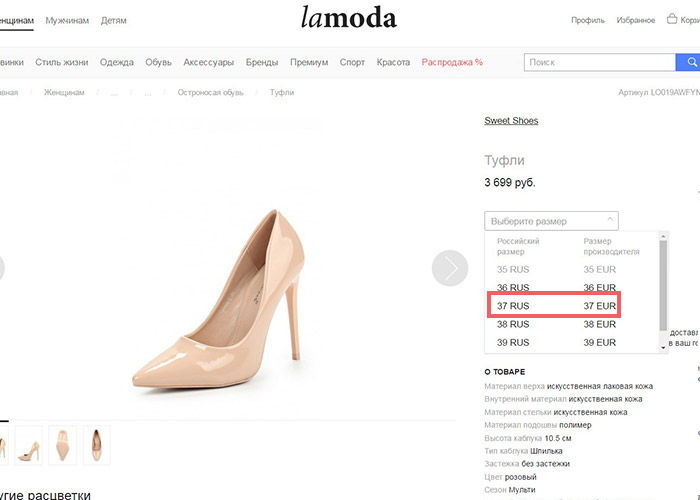
Task: Select size 37 RUS option
Action: coord(554,305)
